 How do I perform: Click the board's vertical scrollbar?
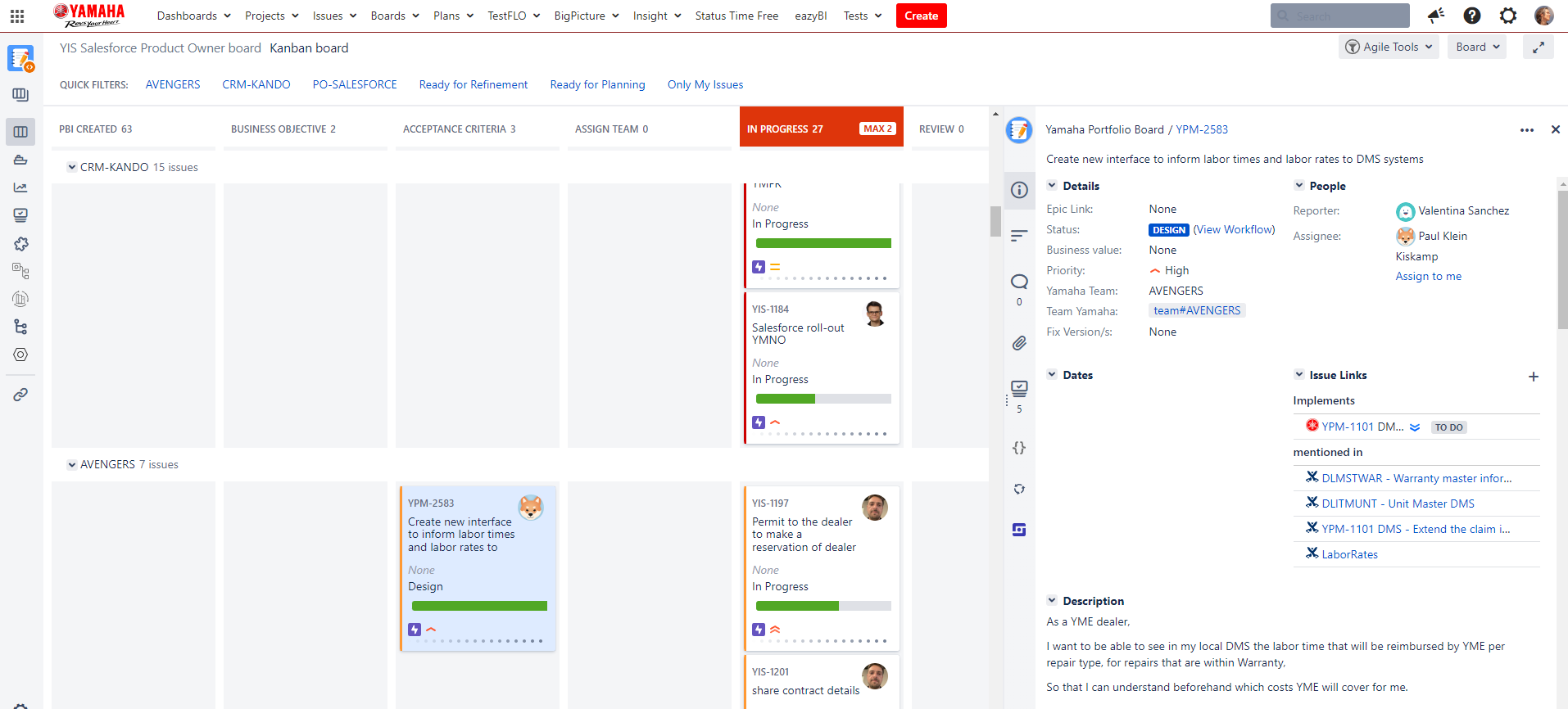click(995, 221)
